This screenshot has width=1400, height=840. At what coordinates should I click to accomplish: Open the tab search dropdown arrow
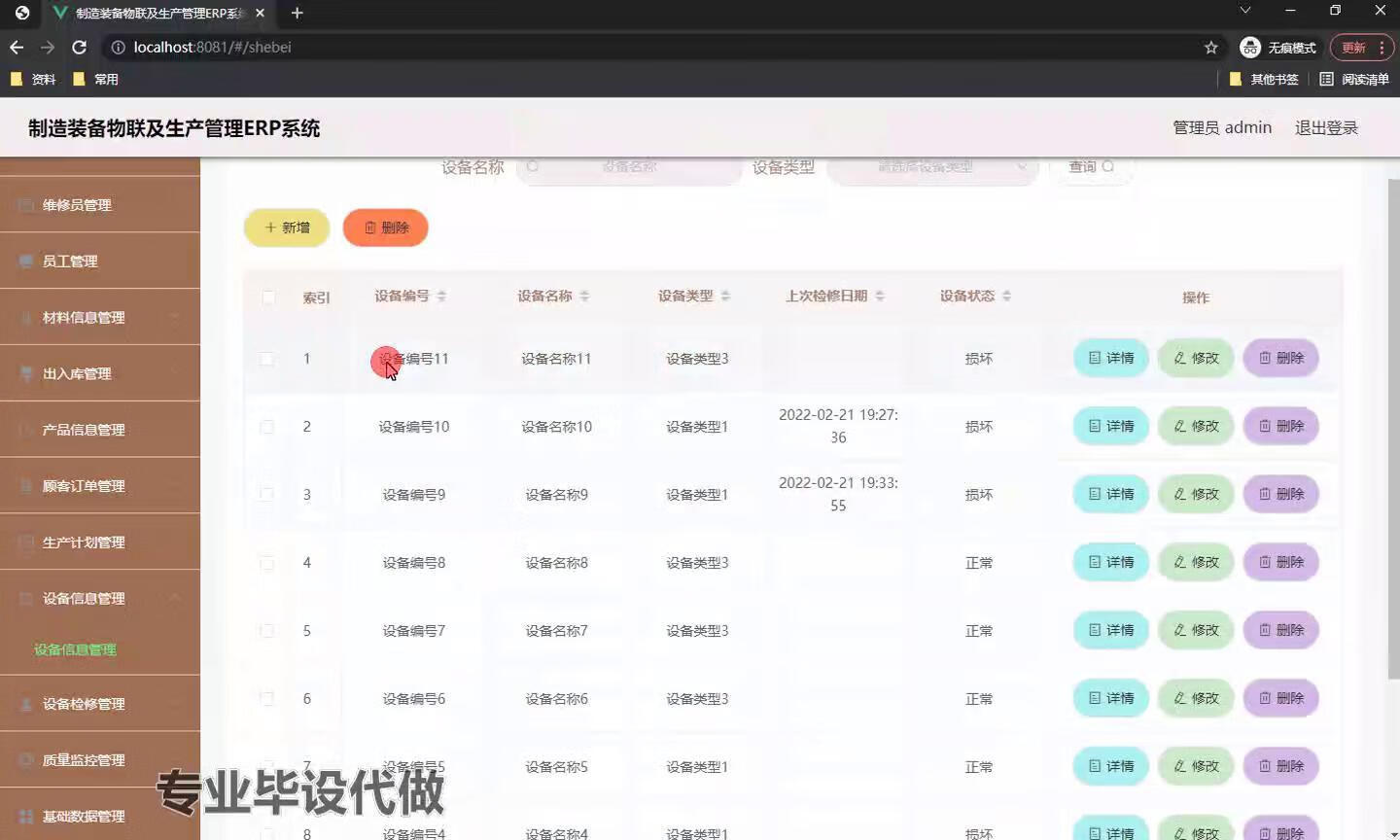1244,11
